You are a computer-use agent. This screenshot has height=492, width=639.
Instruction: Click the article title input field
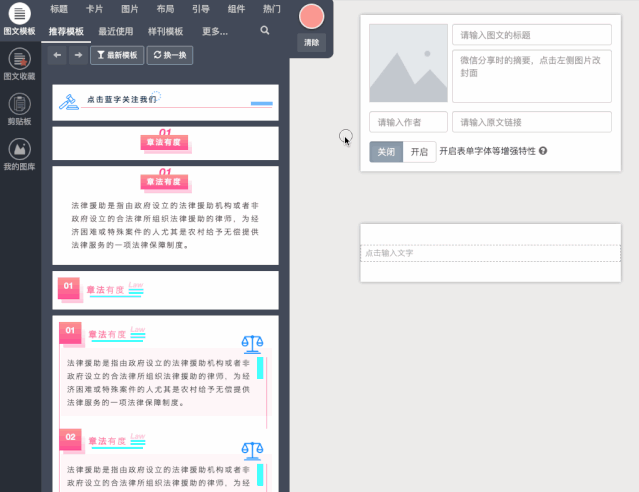(532, 35)
